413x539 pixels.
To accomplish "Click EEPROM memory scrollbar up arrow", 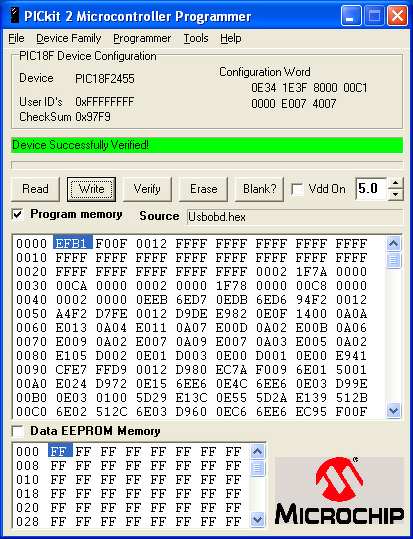I will point(258,451).
